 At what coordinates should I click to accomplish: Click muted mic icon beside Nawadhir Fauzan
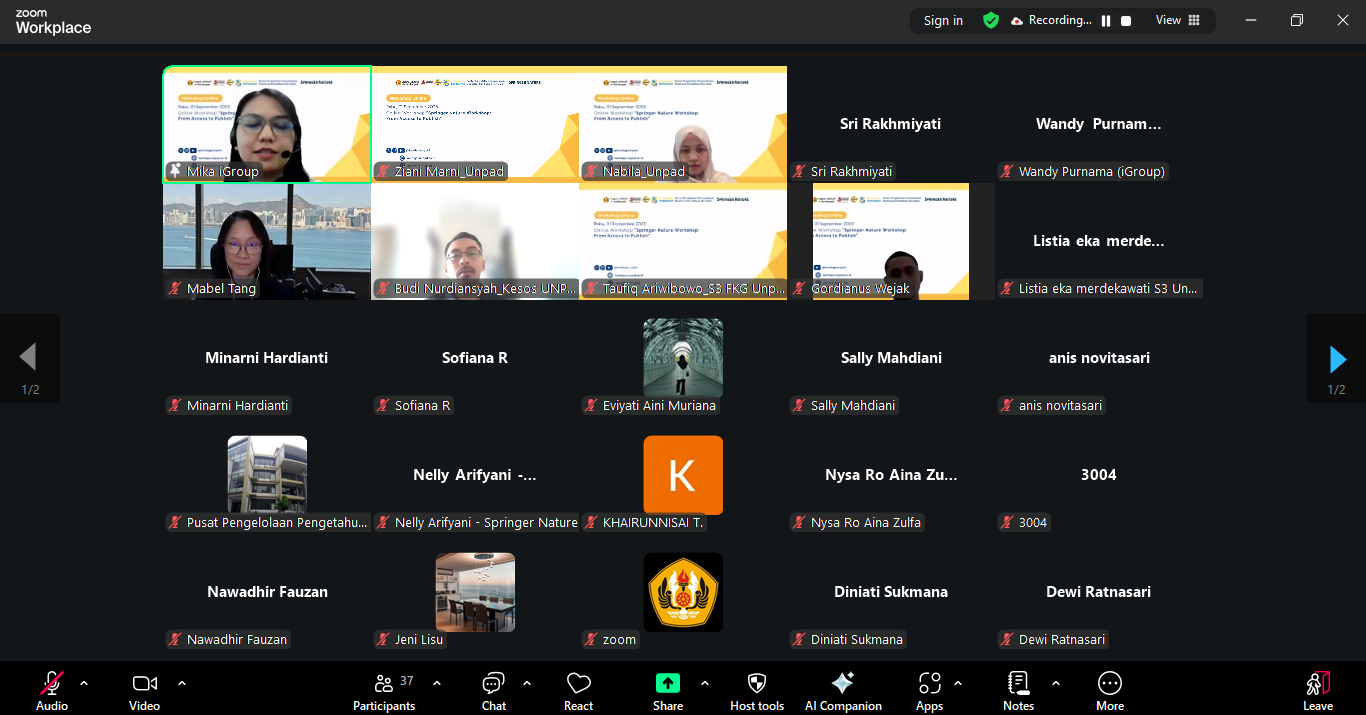pyautogui.click(x=175, y=640)
